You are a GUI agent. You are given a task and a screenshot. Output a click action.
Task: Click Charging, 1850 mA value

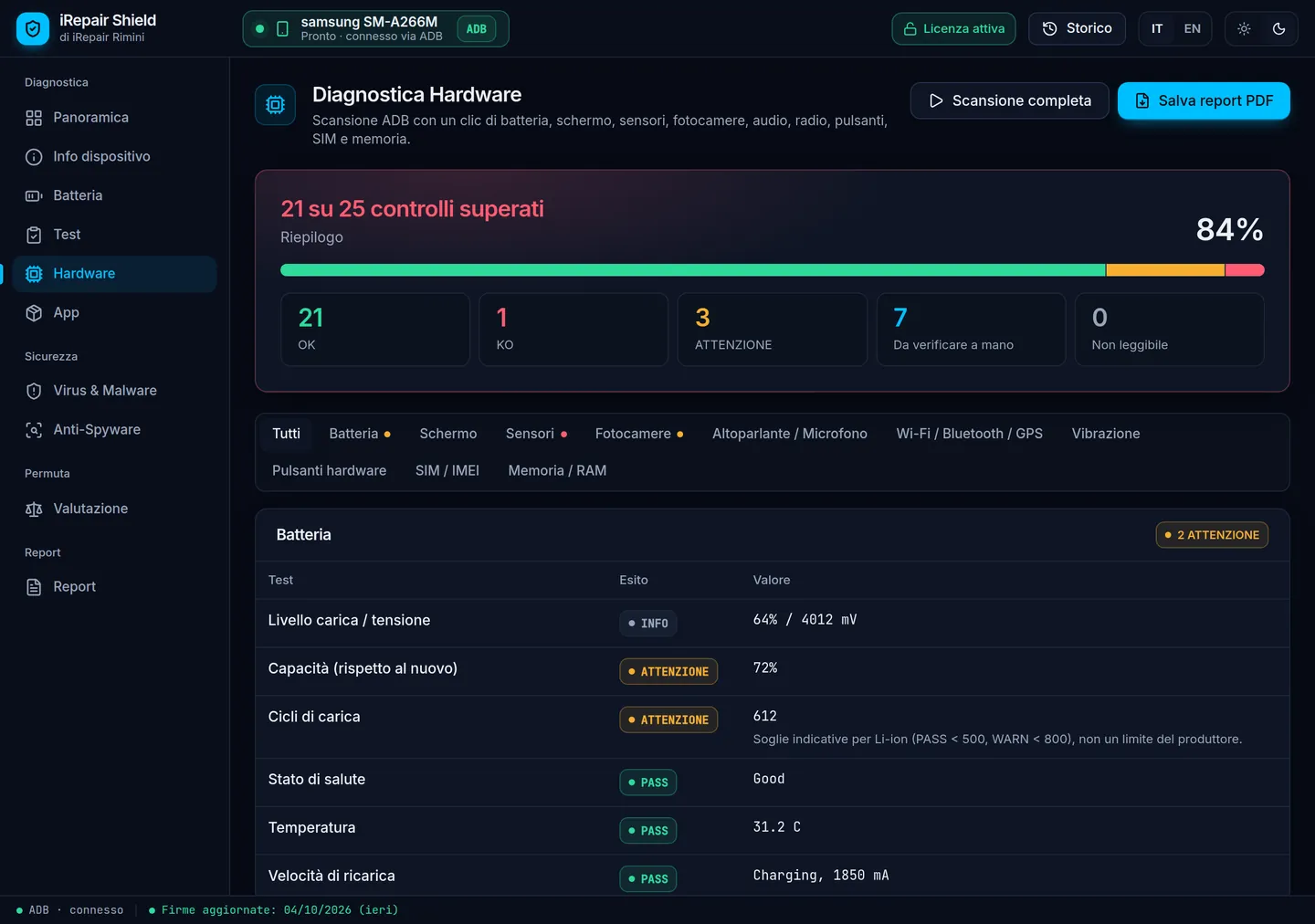[x=821, y=876]
